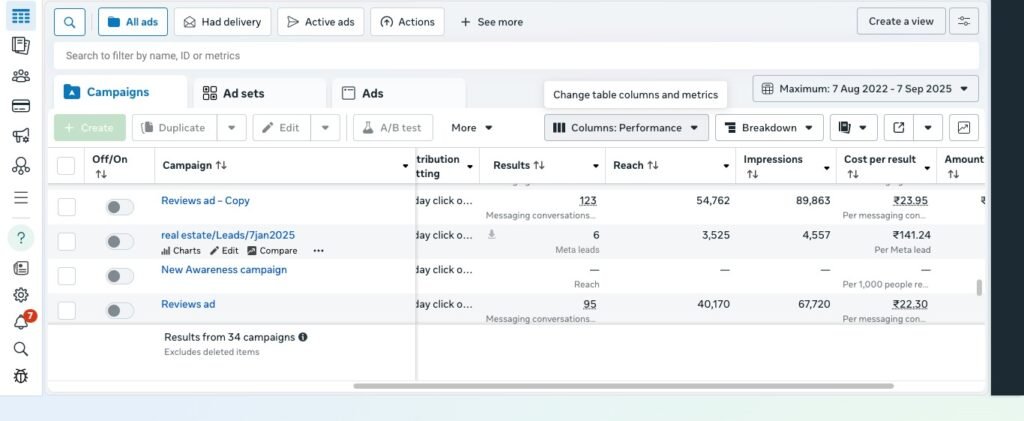Toggle on the Reviews ad - Copy campaign
1024x421 pixels.
tap(120, 207)
